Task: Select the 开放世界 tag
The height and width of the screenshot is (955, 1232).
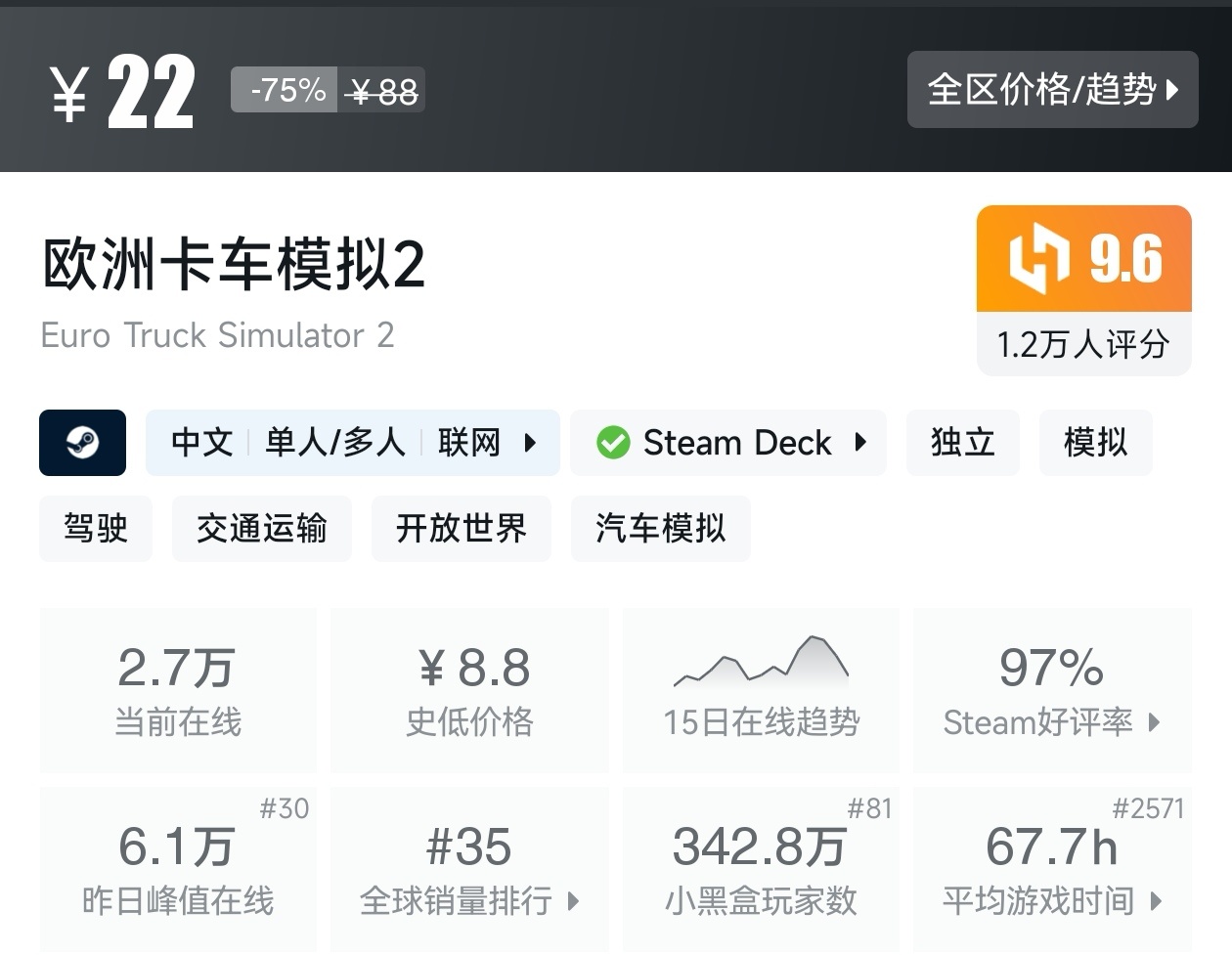Action: (462, 529)
